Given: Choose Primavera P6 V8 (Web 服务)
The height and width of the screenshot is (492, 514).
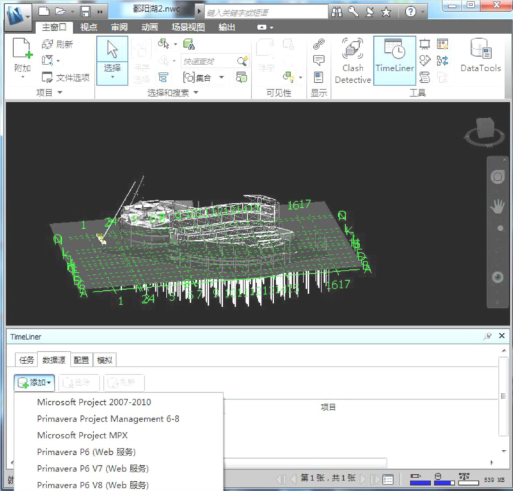Looking at the screenshot, I should point(93,485).
